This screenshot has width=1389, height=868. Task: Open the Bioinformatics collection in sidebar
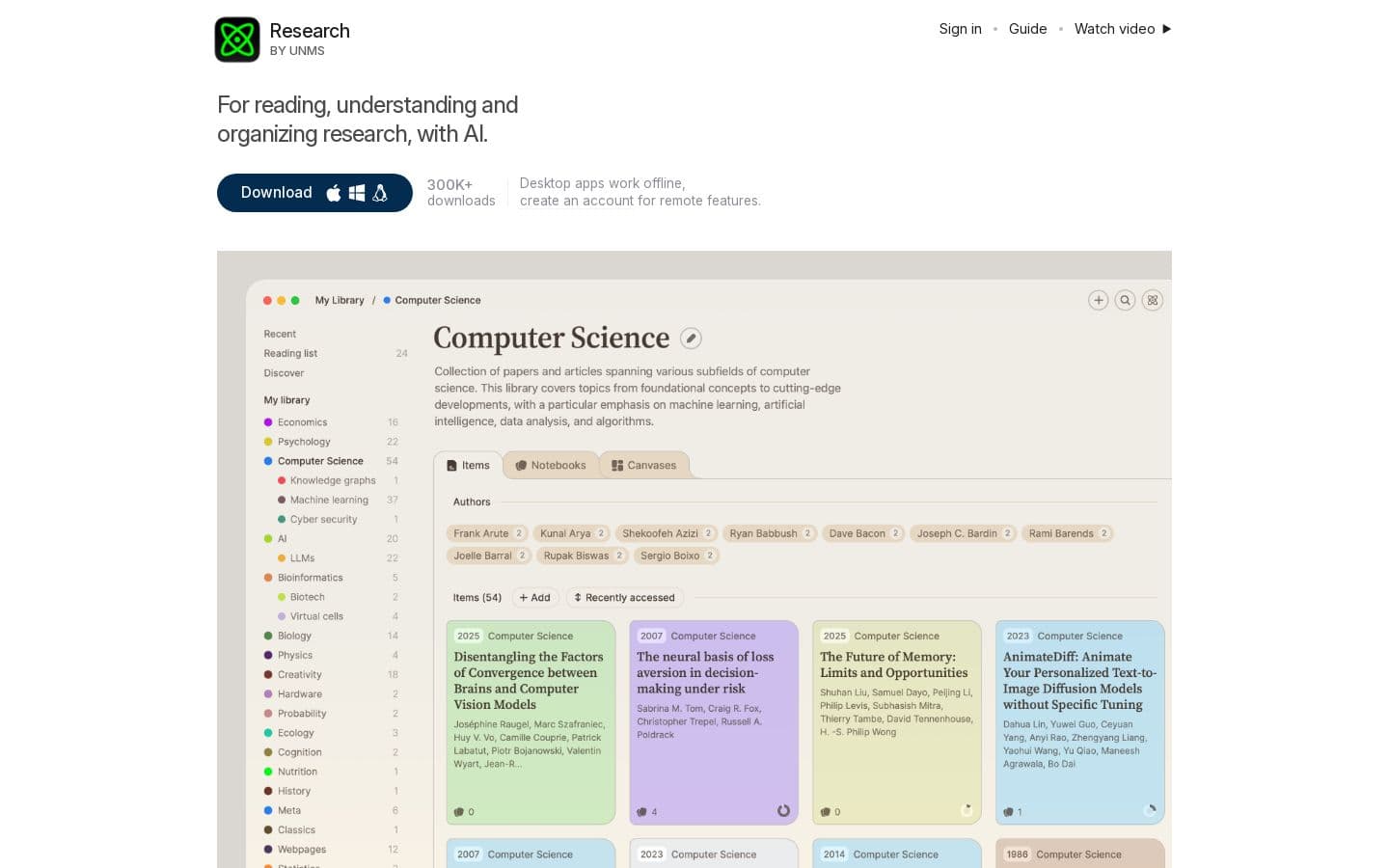(310, 578)
